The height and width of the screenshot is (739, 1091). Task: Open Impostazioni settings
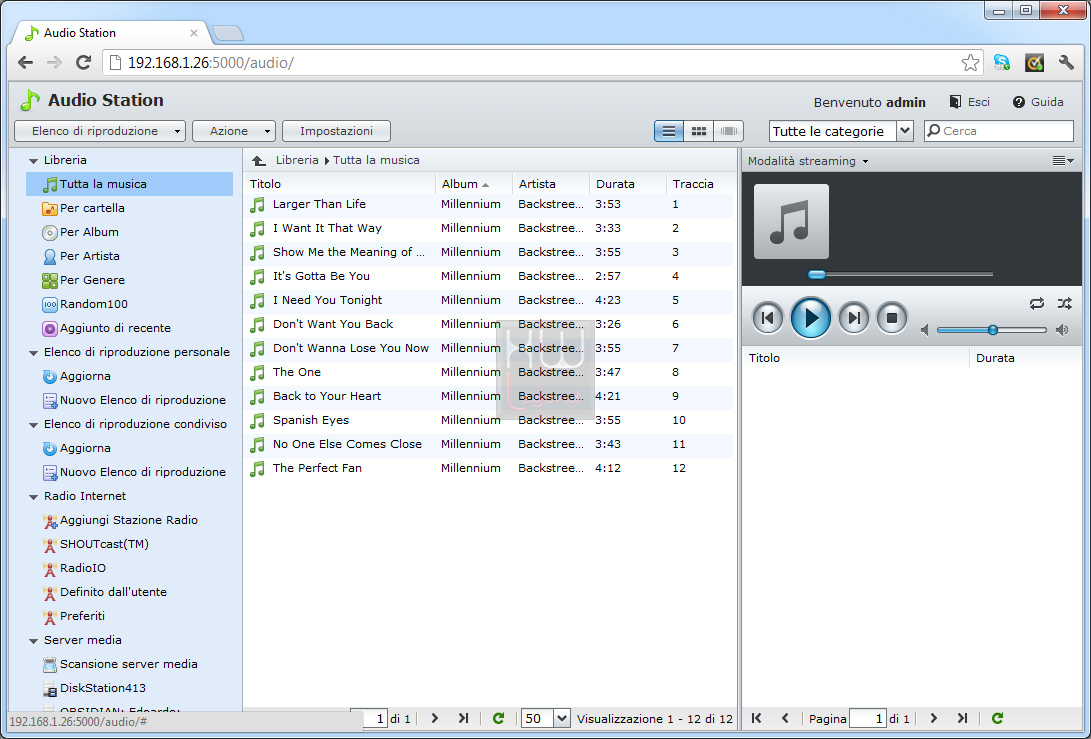(336, 131)
